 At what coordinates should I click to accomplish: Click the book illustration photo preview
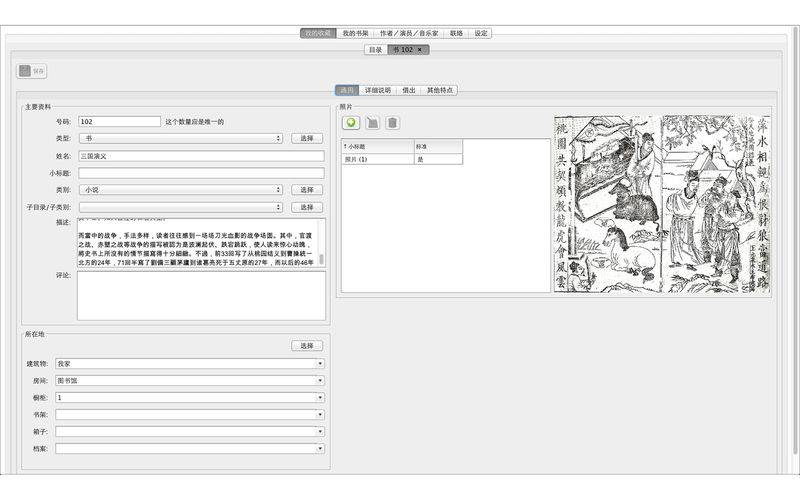[x=662, y=204]
